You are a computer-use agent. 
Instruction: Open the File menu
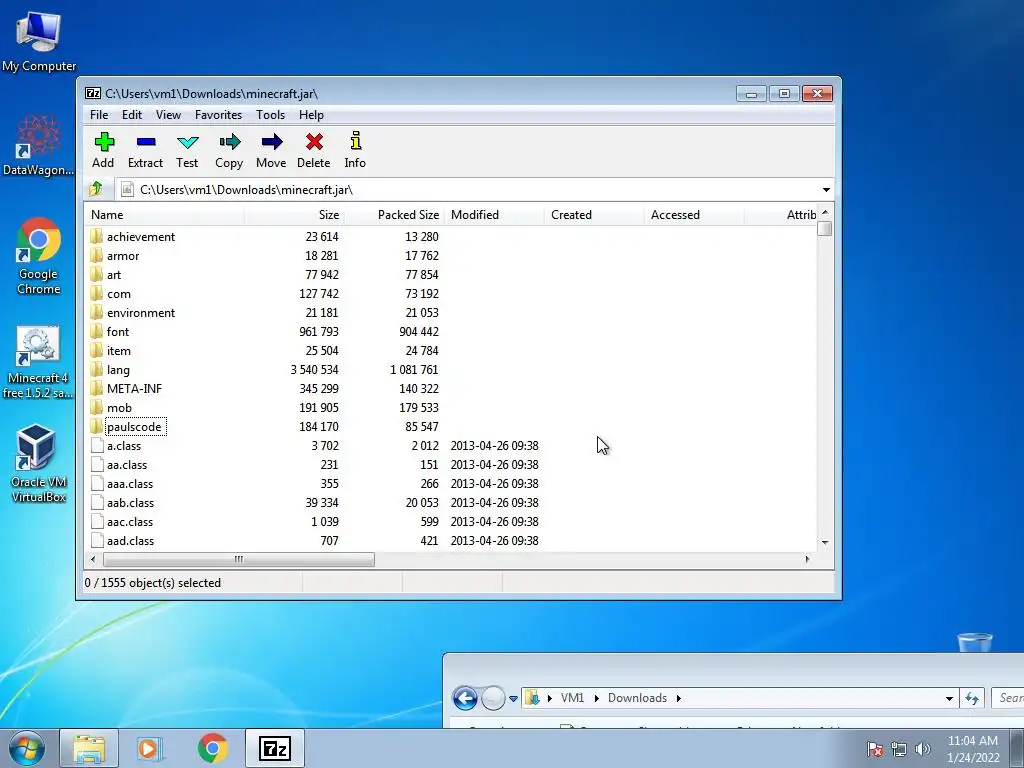99,115
